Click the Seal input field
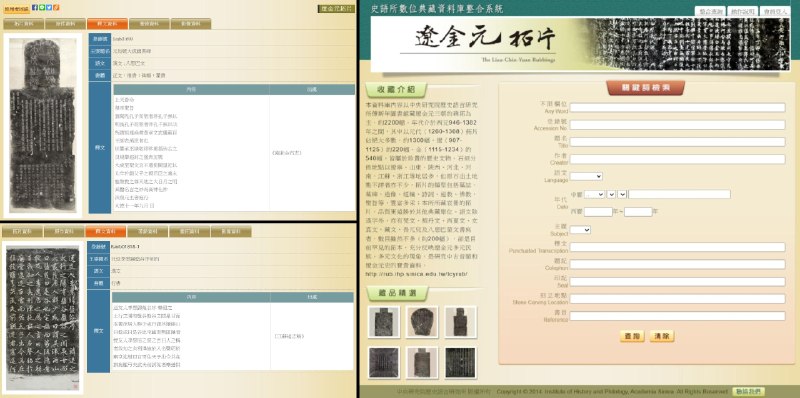The image size is (800, 398). (677, 282)
